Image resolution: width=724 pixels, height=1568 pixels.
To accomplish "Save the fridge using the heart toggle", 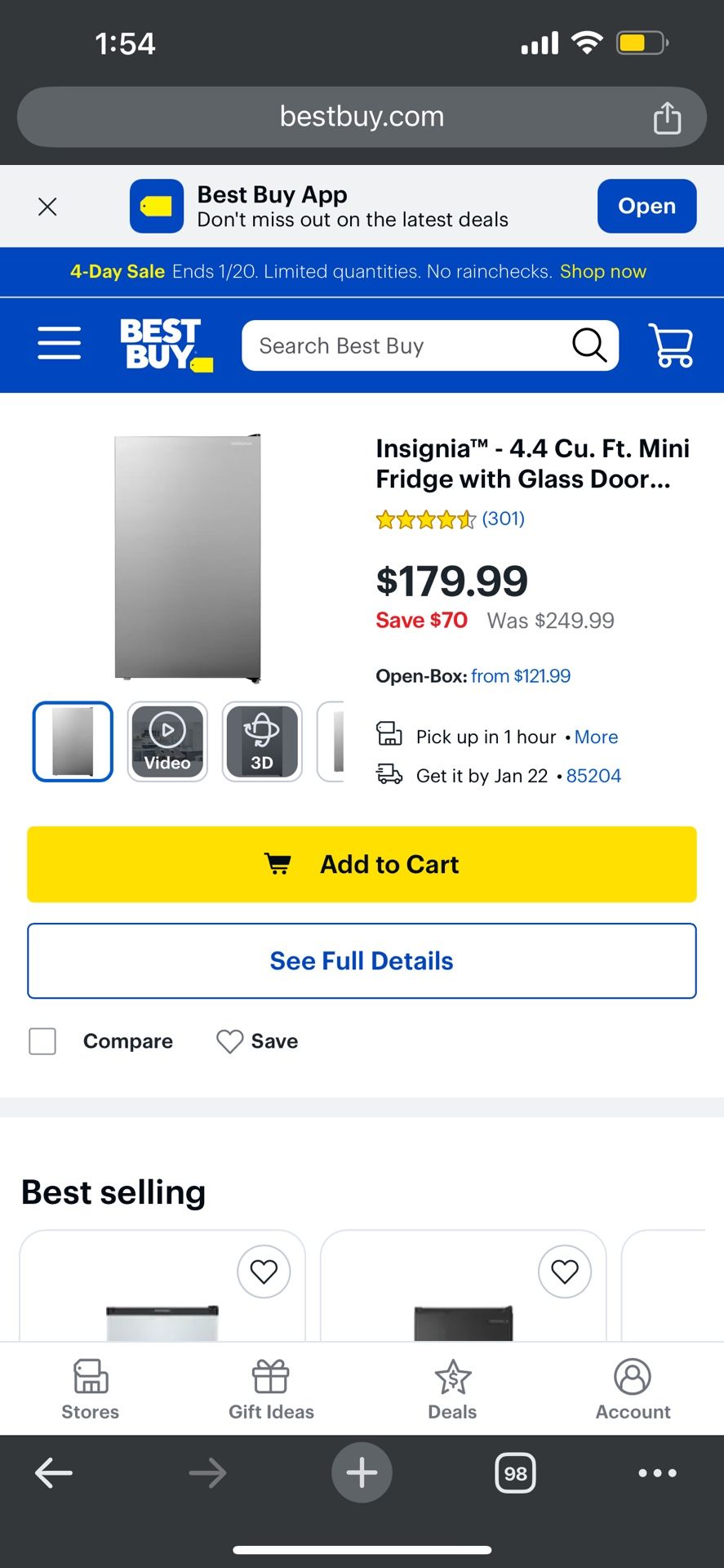I will (229, 1041).
